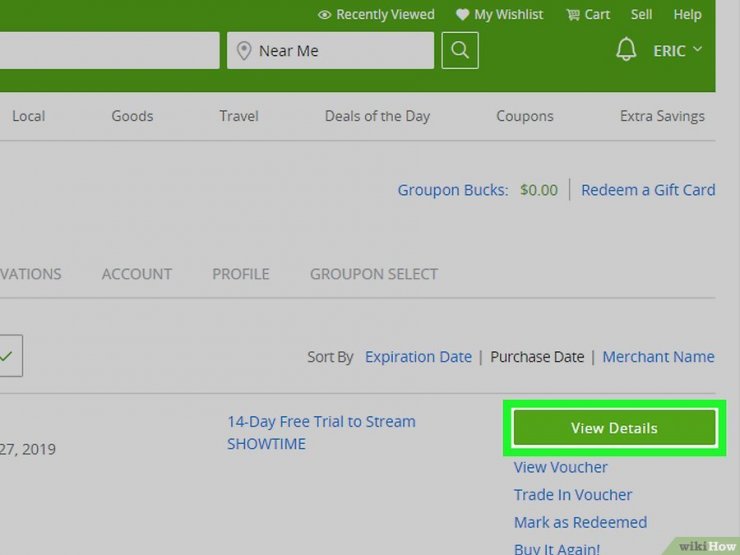This screenshot has height=555, width=740.
Task: Click the location pin icon
Action: 244,50
